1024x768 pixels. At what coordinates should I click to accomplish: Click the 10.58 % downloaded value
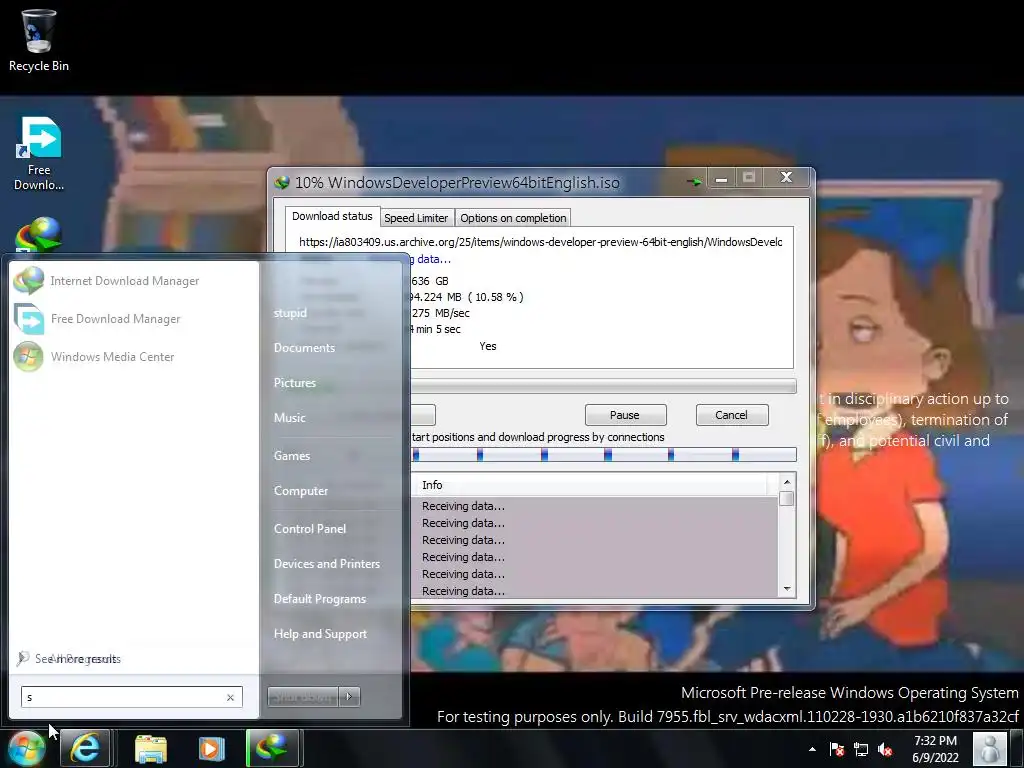click(495, 297)
